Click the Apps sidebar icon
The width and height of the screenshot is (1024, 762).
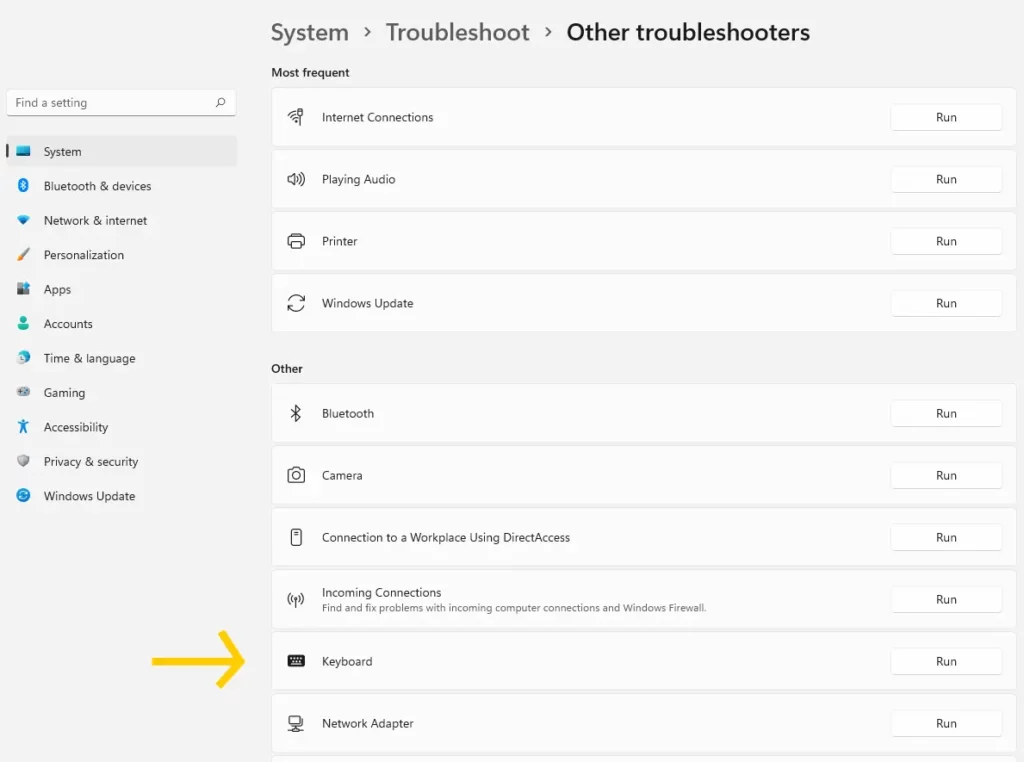24,289
